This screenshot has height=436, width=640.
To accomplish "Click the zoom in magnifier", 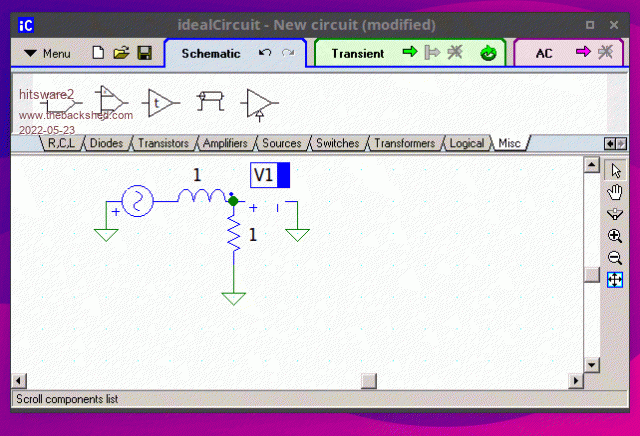I will [x=615, y=236].
